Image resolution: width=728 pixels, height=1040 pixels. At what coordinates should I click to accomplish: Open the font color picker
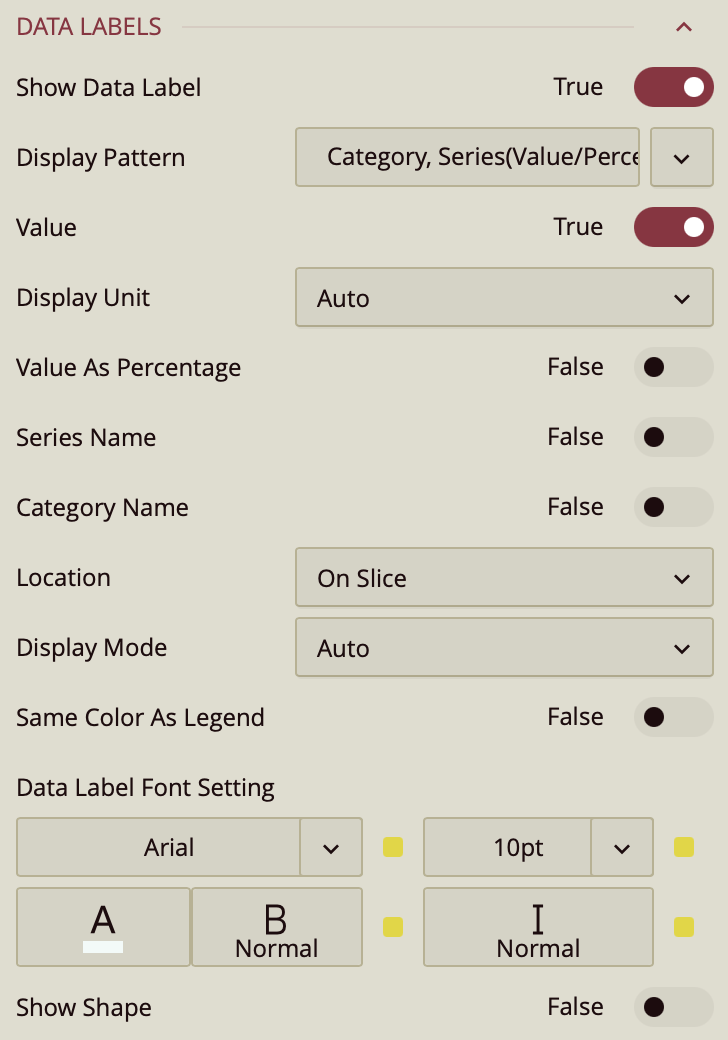[x=103, y=927]
